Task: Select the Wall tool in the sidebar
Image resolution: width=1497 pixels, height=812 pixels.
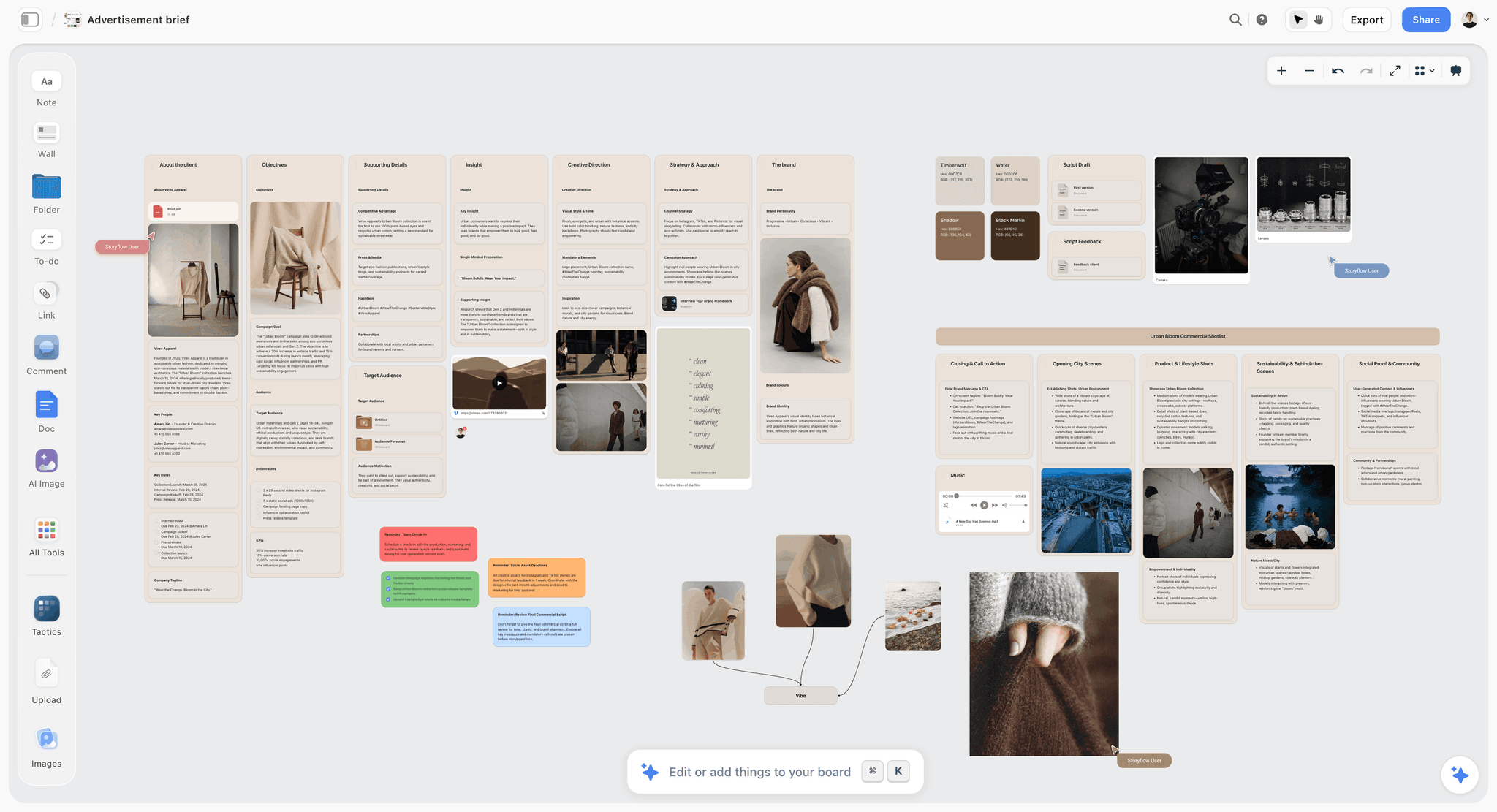Action: (46, 140)
